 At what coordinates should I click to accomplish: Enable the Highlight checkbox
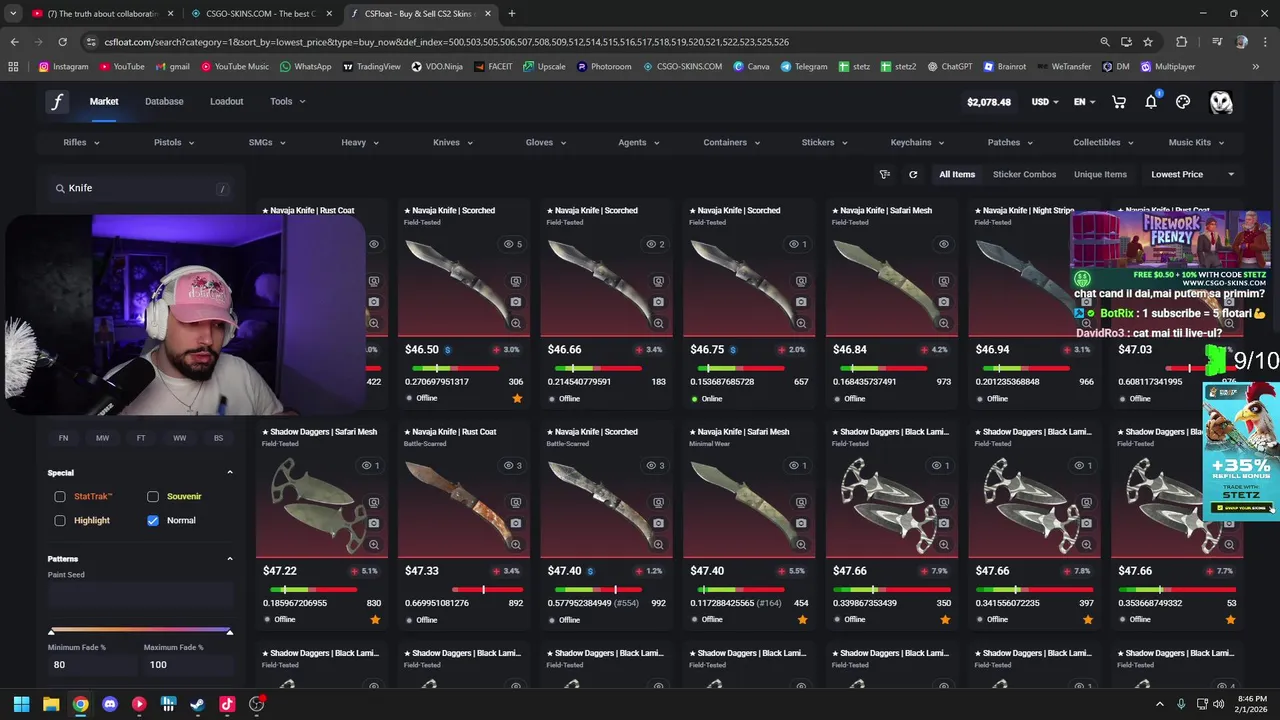click(60, 520)
